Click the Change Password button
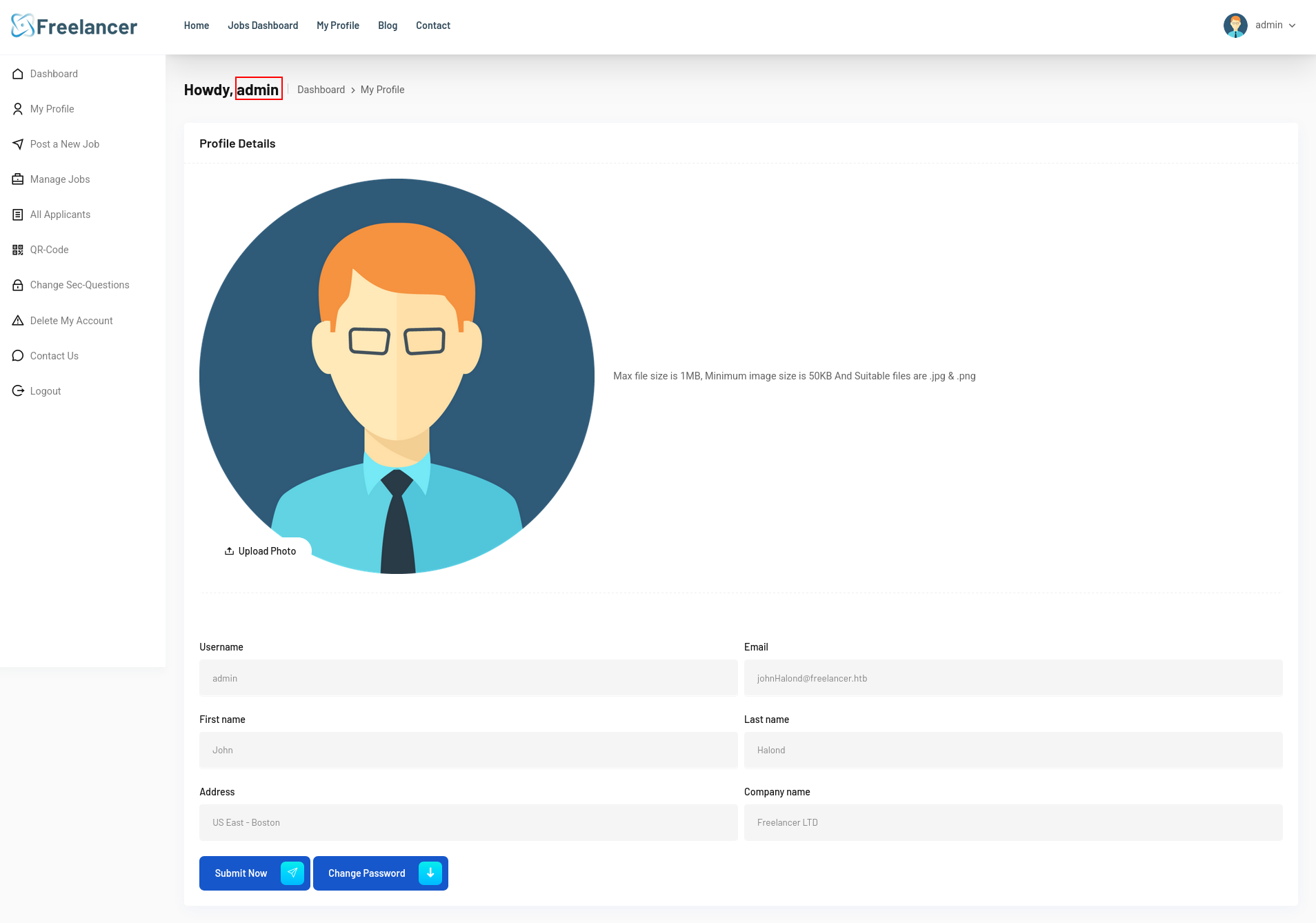This screenshot has width=1316, height=923. coord(381,873)
